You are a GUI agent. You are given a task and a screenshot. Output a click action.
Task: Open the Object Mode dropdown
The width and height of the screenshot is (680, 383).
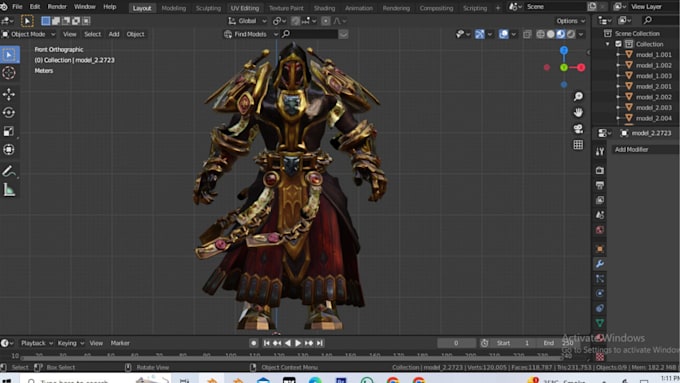click(29, 34)
